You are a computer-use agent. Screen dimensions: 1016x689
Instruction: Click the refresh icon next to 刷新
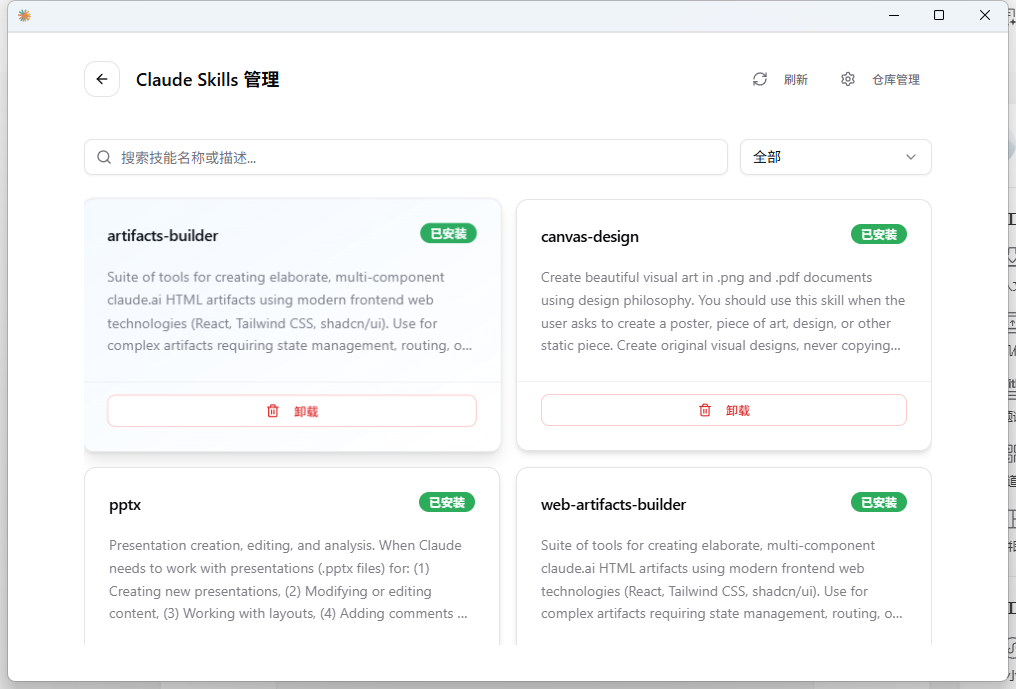tap(760, 79)
